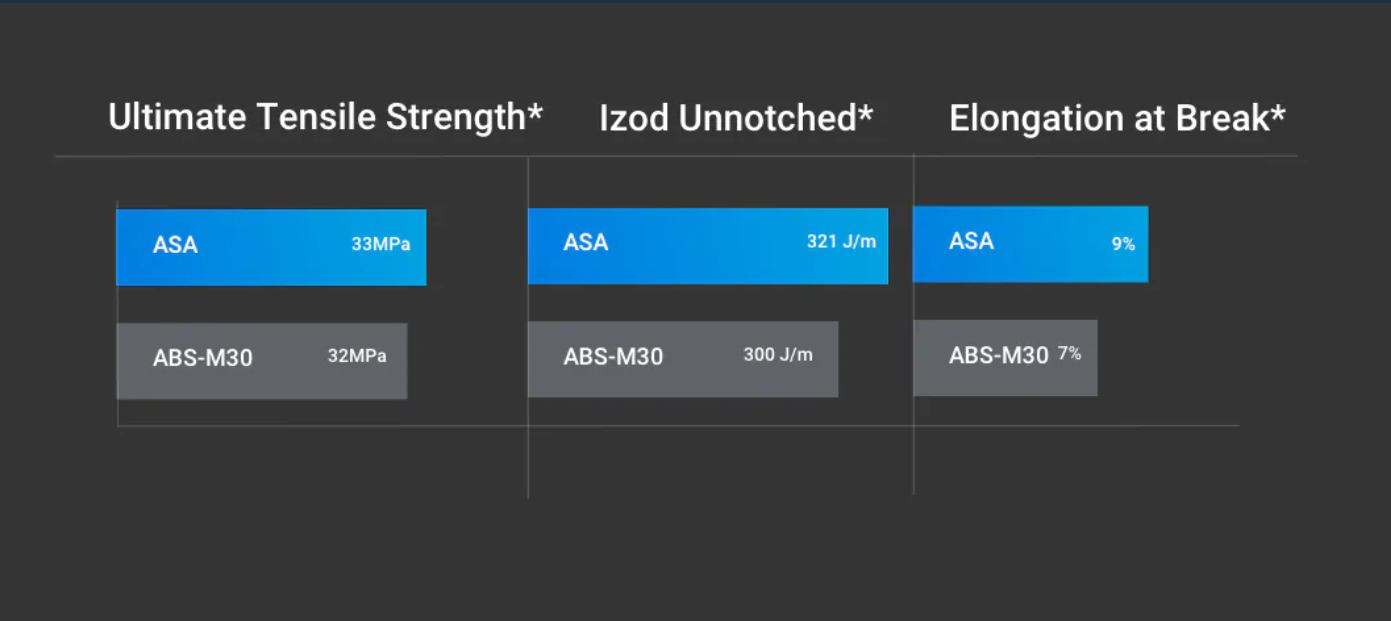Select the ASA 33MPa blue bar
The width and height of the screenshot is (1391, 621).
(x=271, y=247)
